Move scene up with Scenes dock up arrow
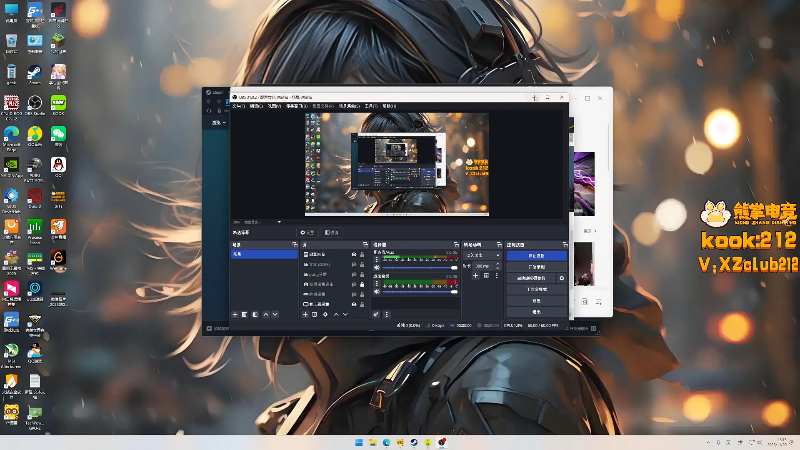 (x=266, y=315)
